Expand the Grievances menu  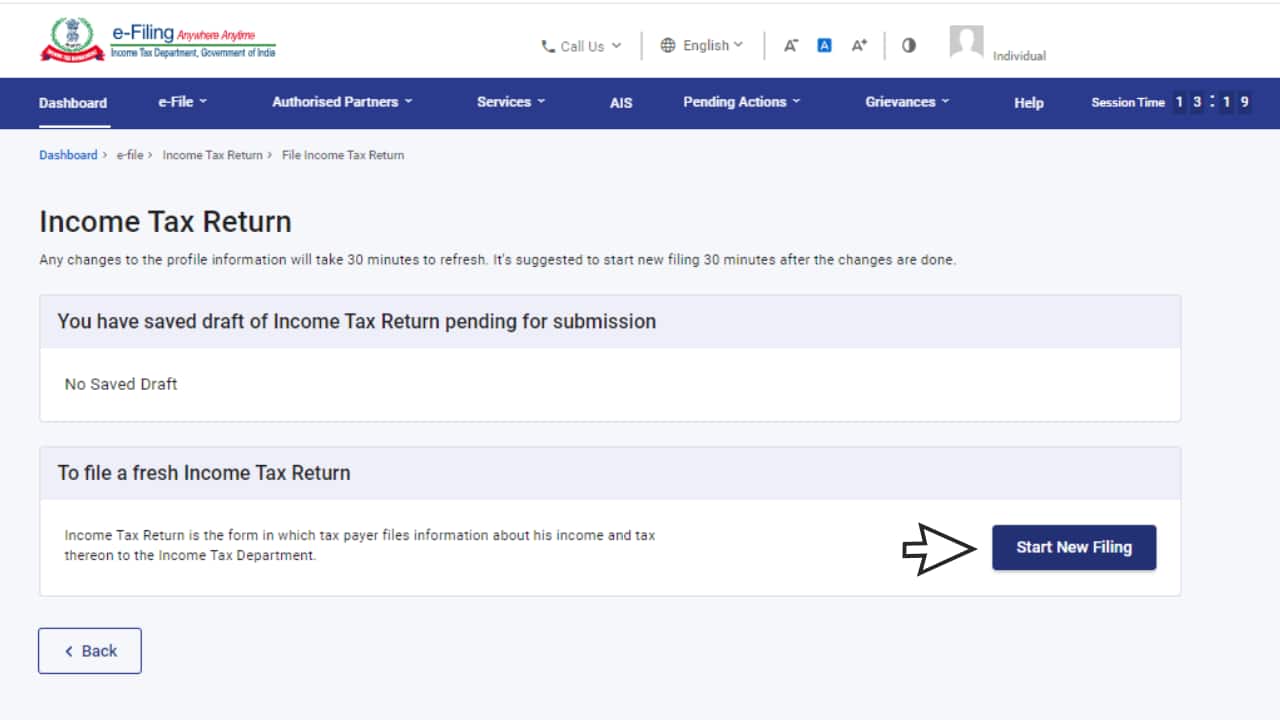coord(907,102)
